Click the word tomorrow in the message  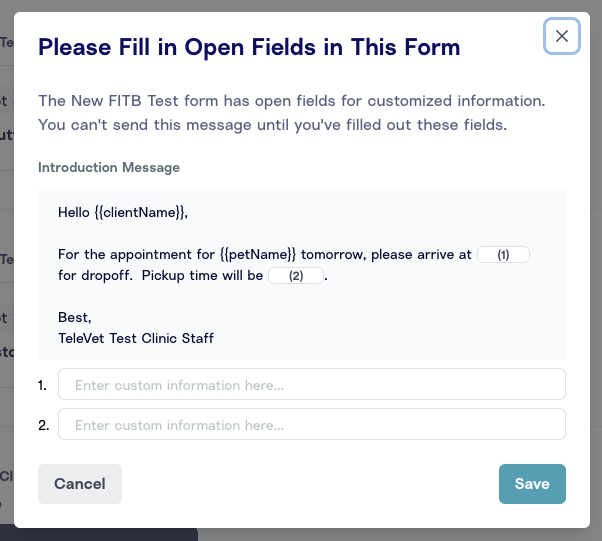click(x=335, y=255)
